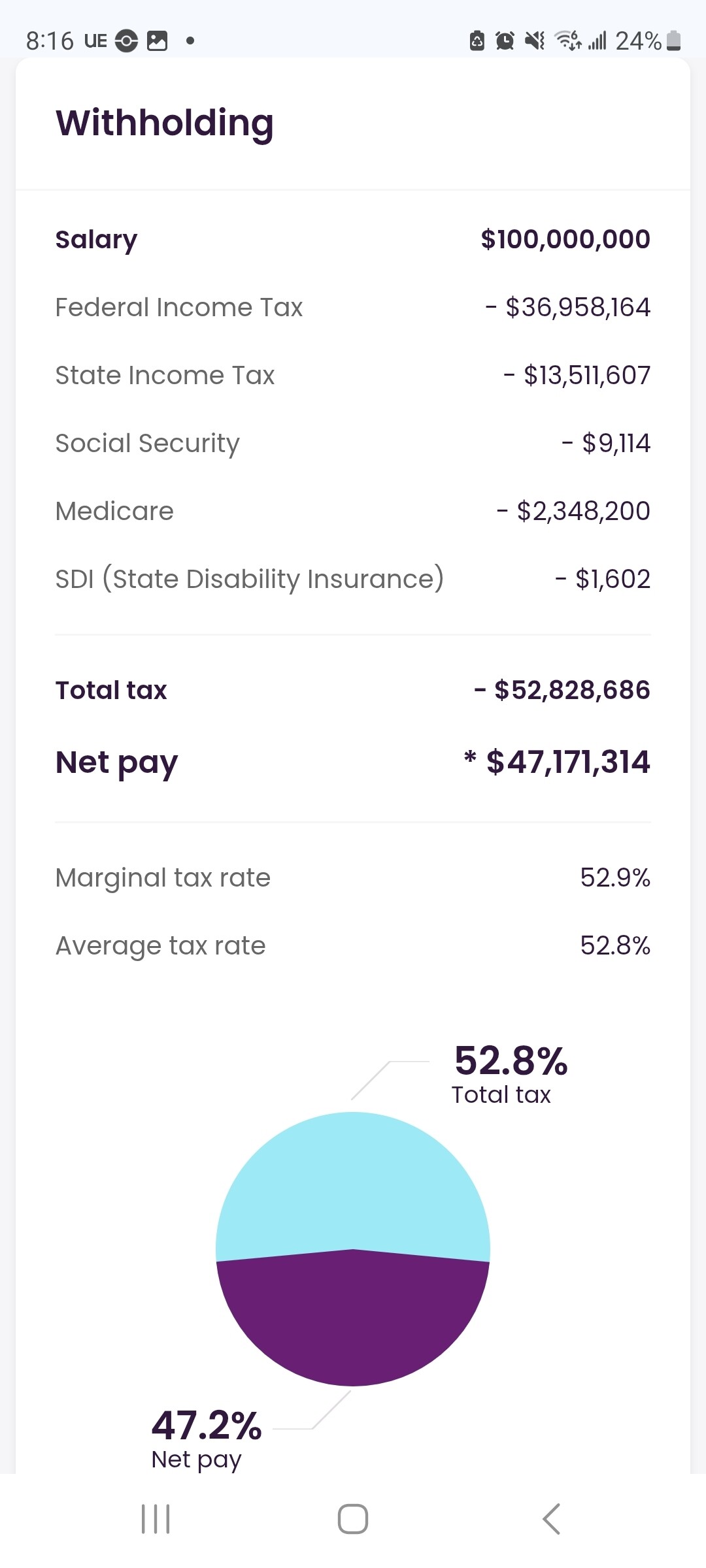Image resolution: width=706 pixels, height=1568 pixels.
Task: Tap the Withholding heading
Action: point(165,123)
